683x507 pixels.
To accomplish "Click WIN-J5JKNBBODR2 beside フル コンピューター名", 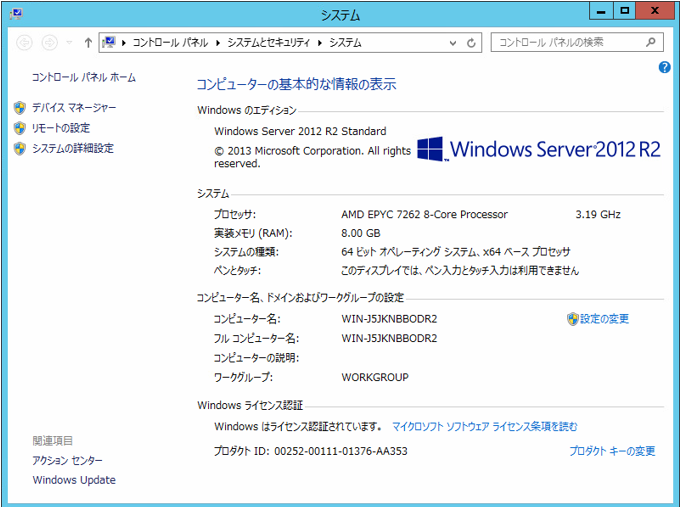I will (x=389, y=338).
